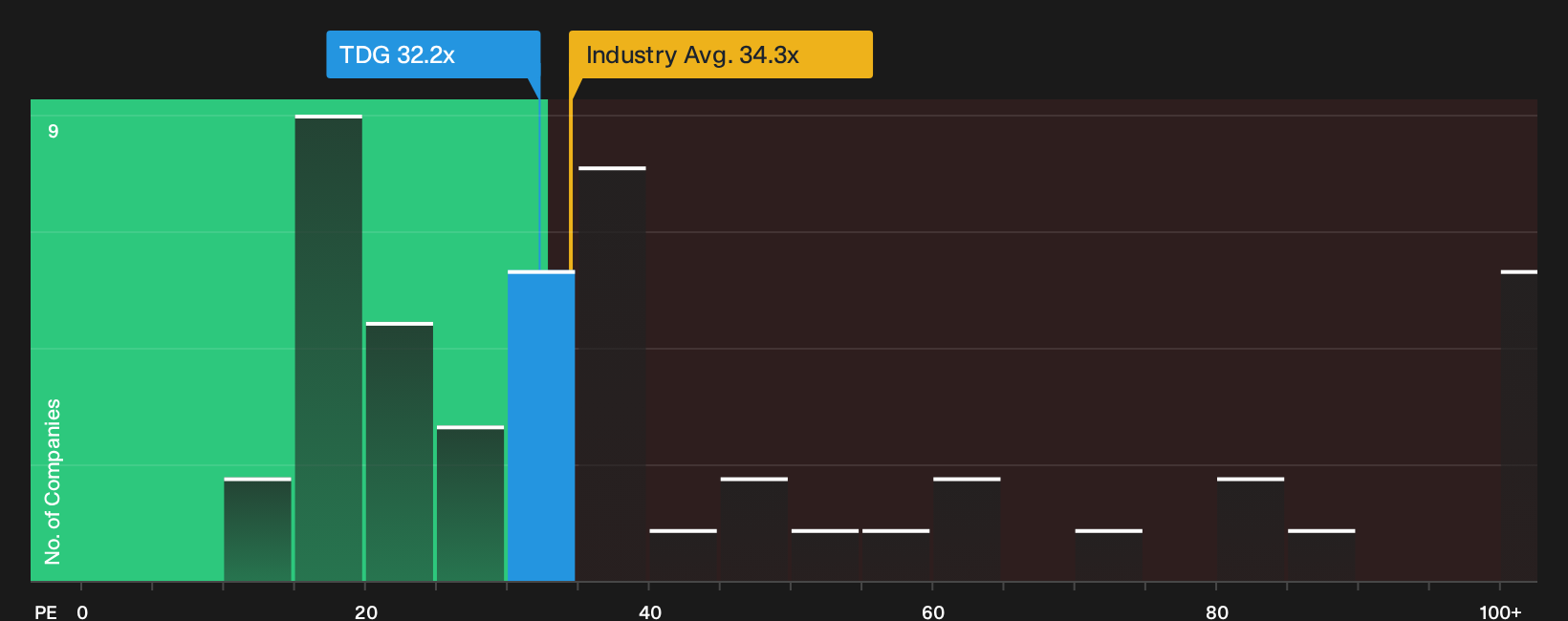Click the bar in the 70-75 PE range
Image resolution: width=1568 pixels, height=621 pixels.
1108,555
